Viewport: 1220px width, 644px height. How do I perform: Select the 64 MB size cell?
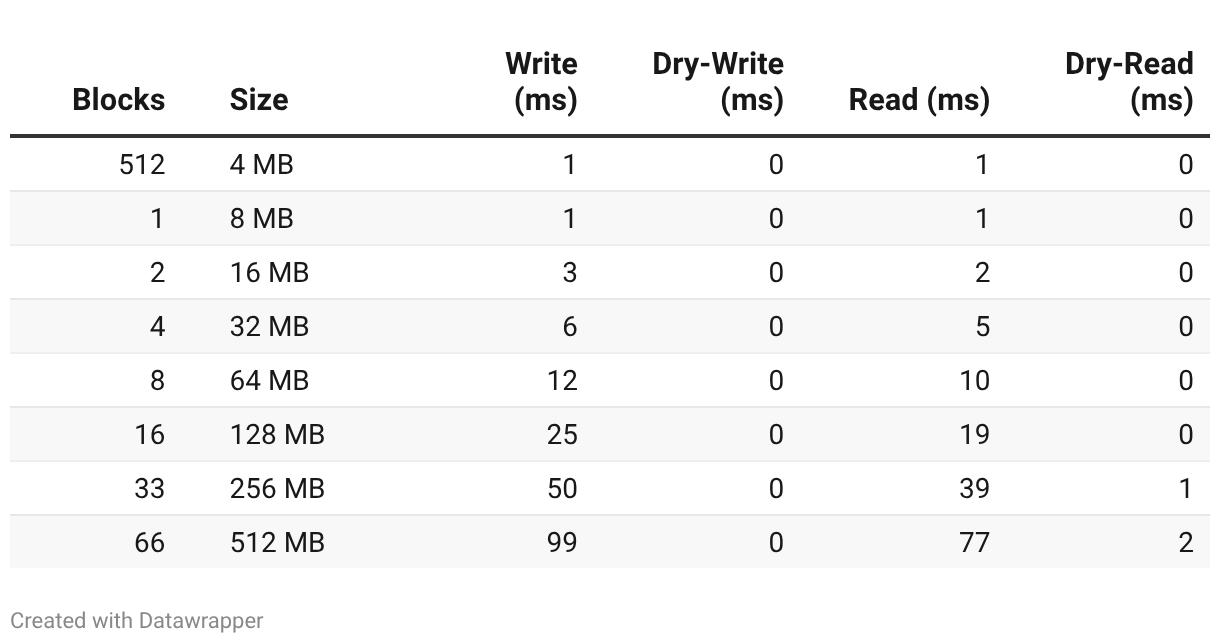pos(270,380)
